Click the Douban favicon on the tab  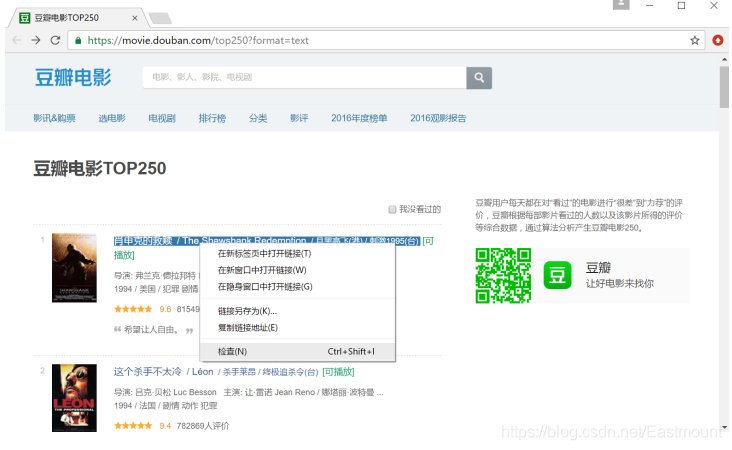click(x=24, y=18)
